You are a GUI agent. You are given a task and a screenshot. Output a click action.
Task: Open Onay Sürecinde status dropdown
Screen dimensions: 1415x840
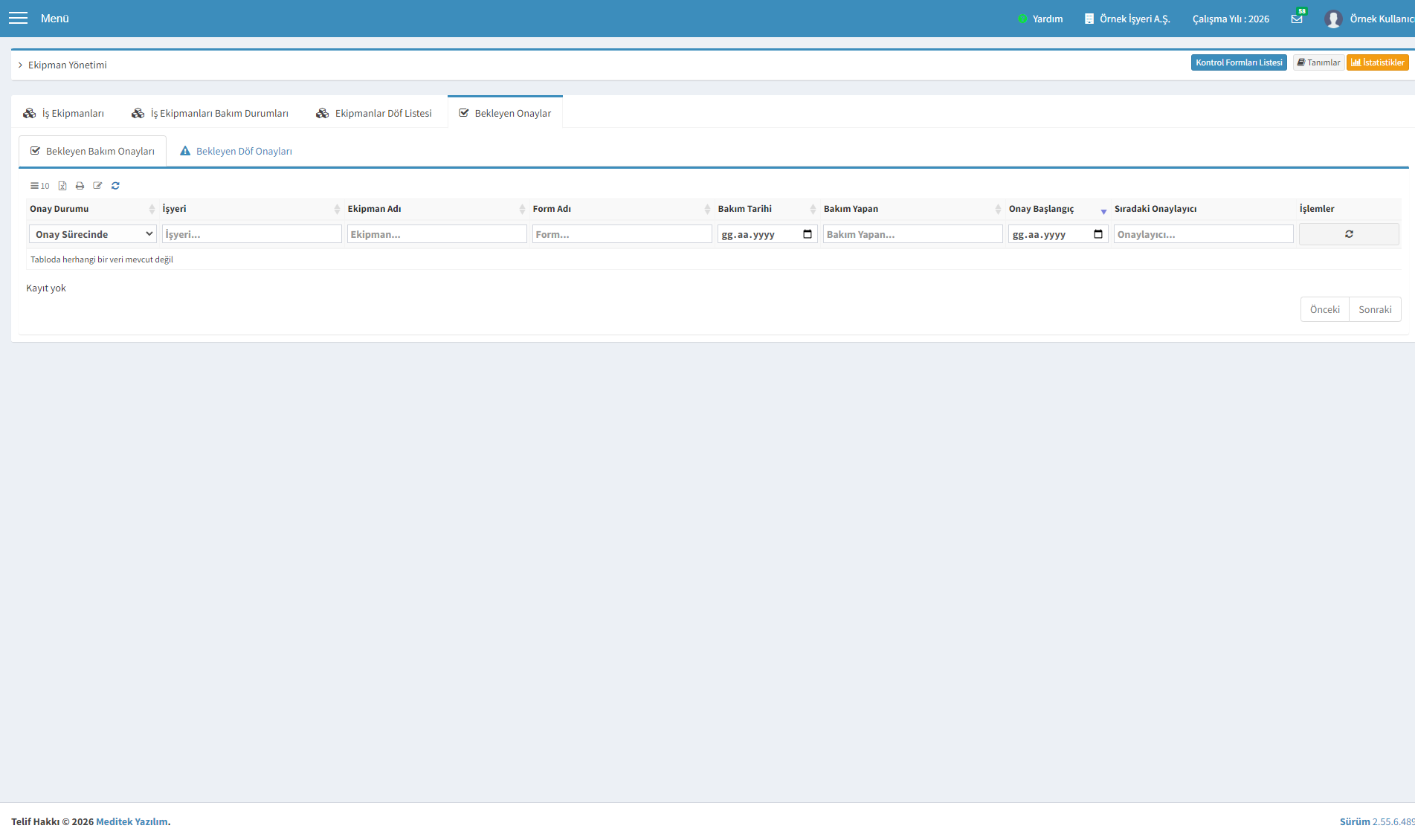(x=93, y=234)
